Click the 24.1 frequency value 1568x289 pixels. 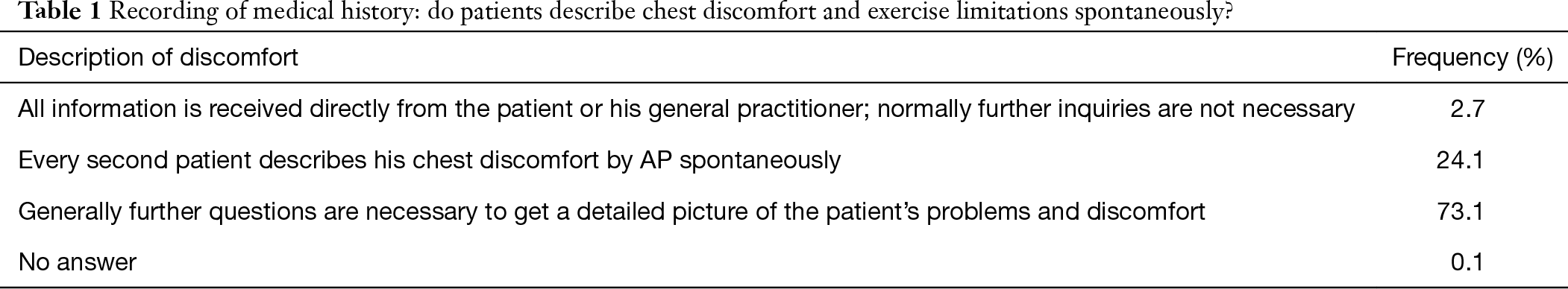(1460, 160)
